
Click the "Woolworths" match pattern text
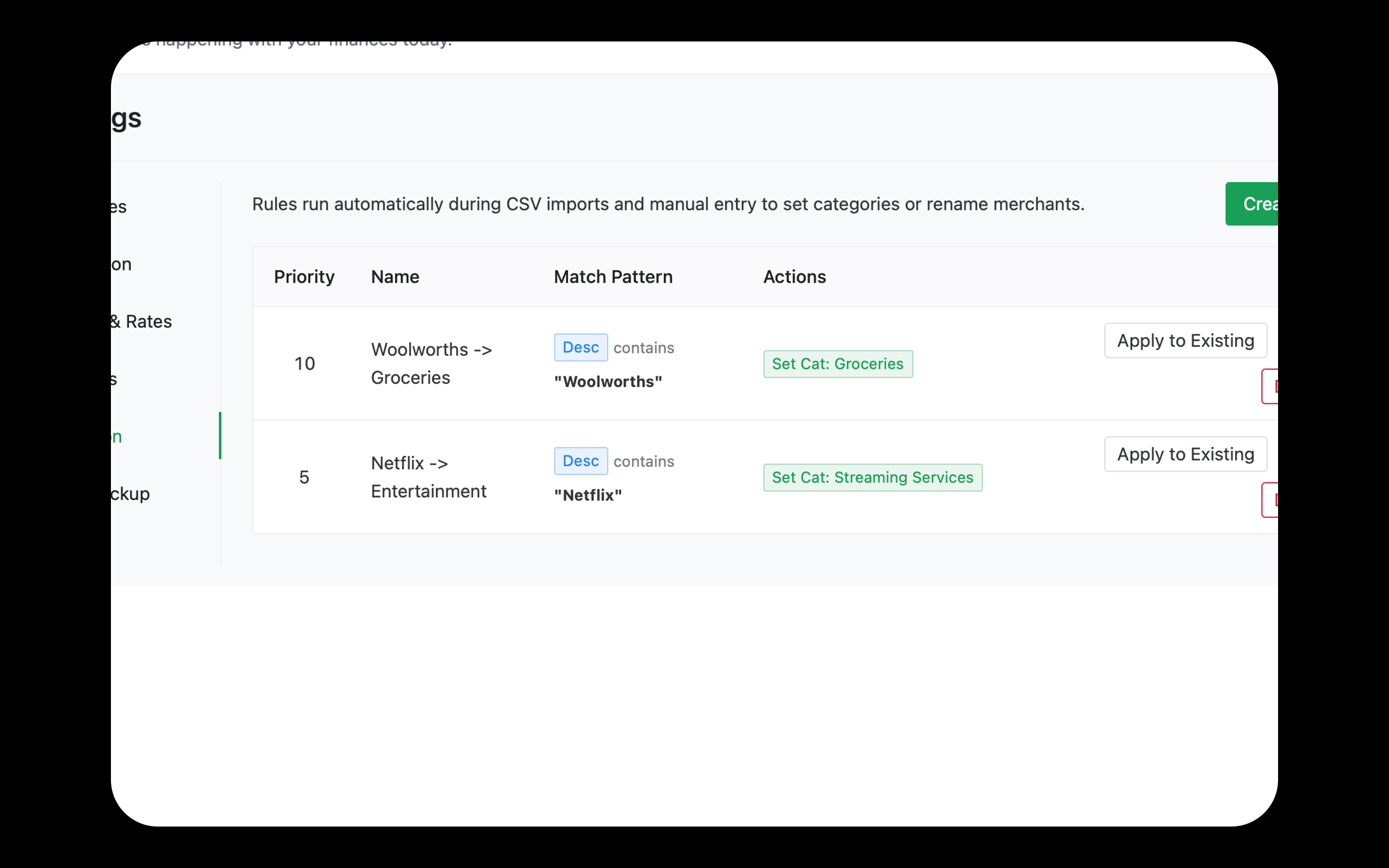point(607,381)
